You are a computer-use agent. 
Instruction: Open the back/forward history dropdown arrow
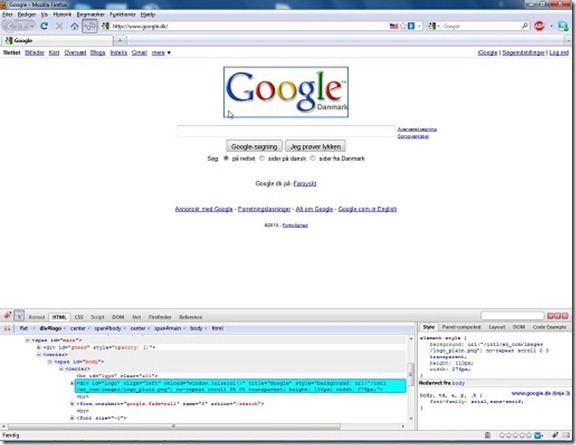point(32,26)
